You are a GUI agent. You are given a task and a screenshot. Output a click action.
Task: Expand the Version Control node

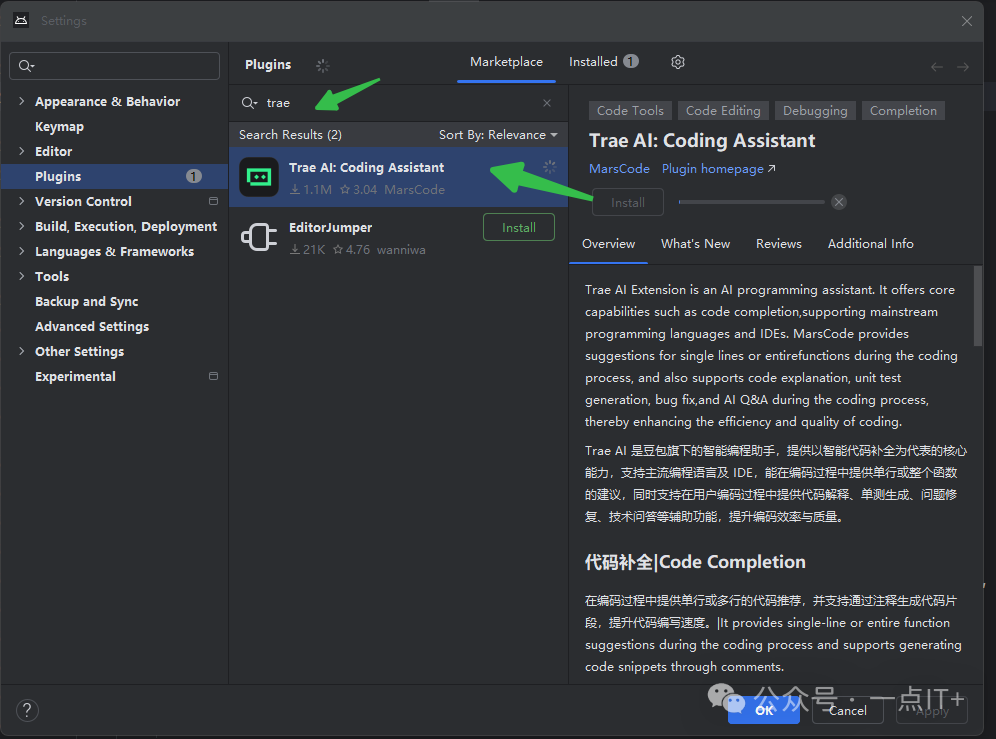[x=22, y=201]
